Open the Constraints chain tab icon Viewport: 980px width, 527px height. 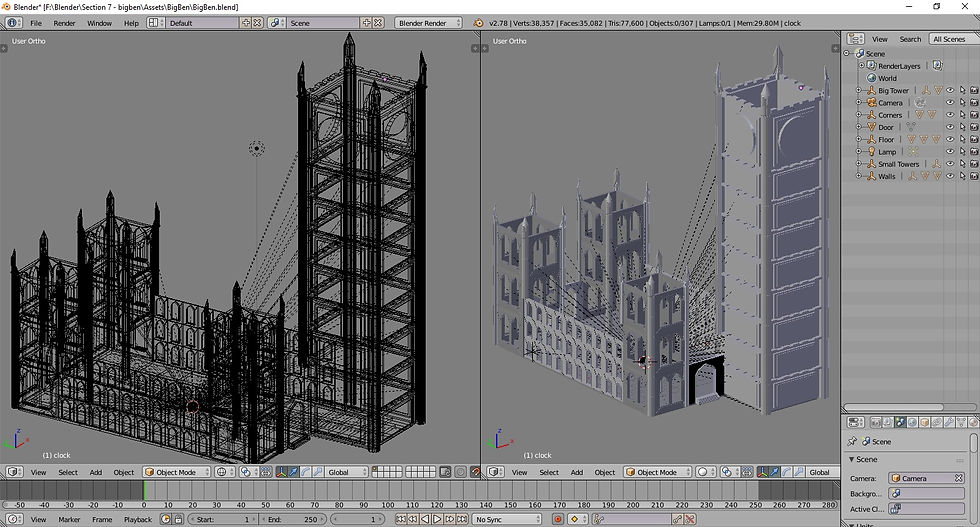tap(937, 423)
